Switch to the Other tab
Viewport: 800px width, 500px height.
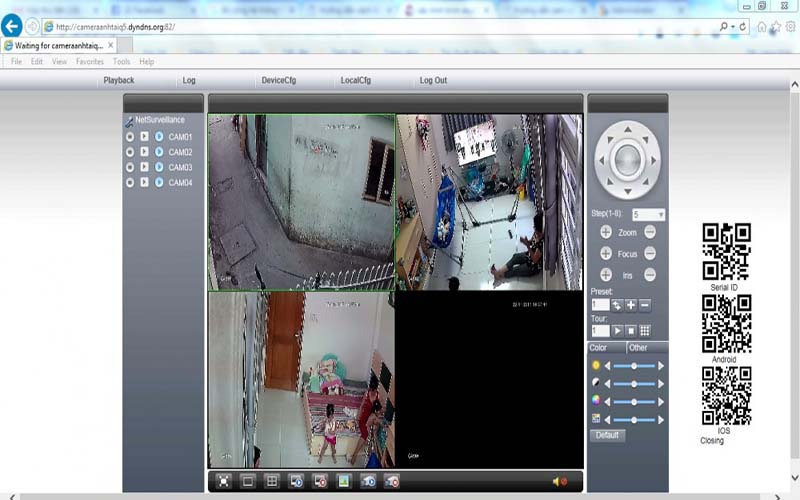coord(639,348)
